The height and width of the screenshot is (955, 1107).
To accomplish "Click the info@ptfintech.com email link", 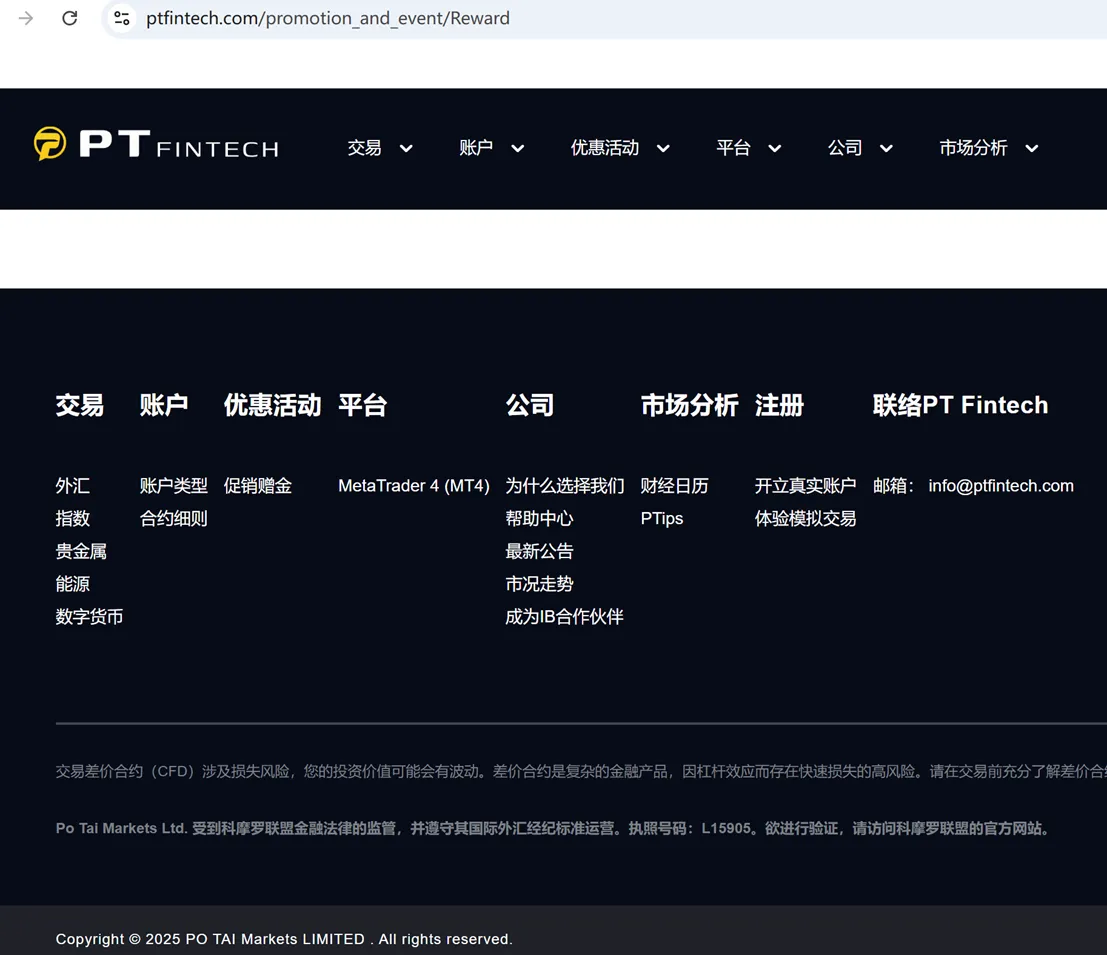I will (1001, 486).
